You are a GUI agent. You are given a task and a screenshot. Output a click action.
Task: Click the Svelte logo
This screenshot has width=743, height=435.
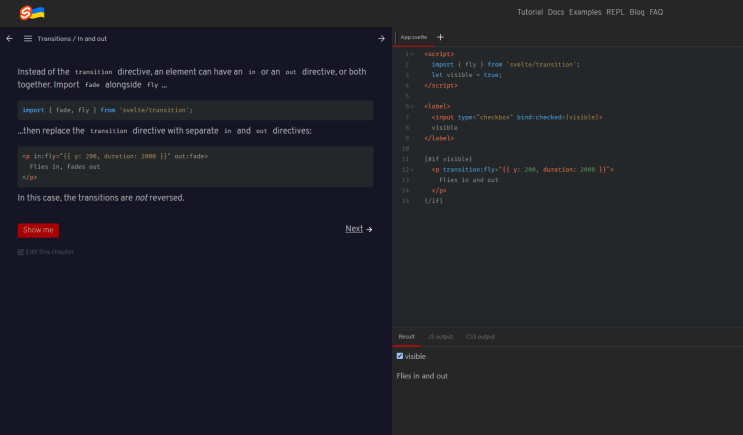[x=32, y=12]
